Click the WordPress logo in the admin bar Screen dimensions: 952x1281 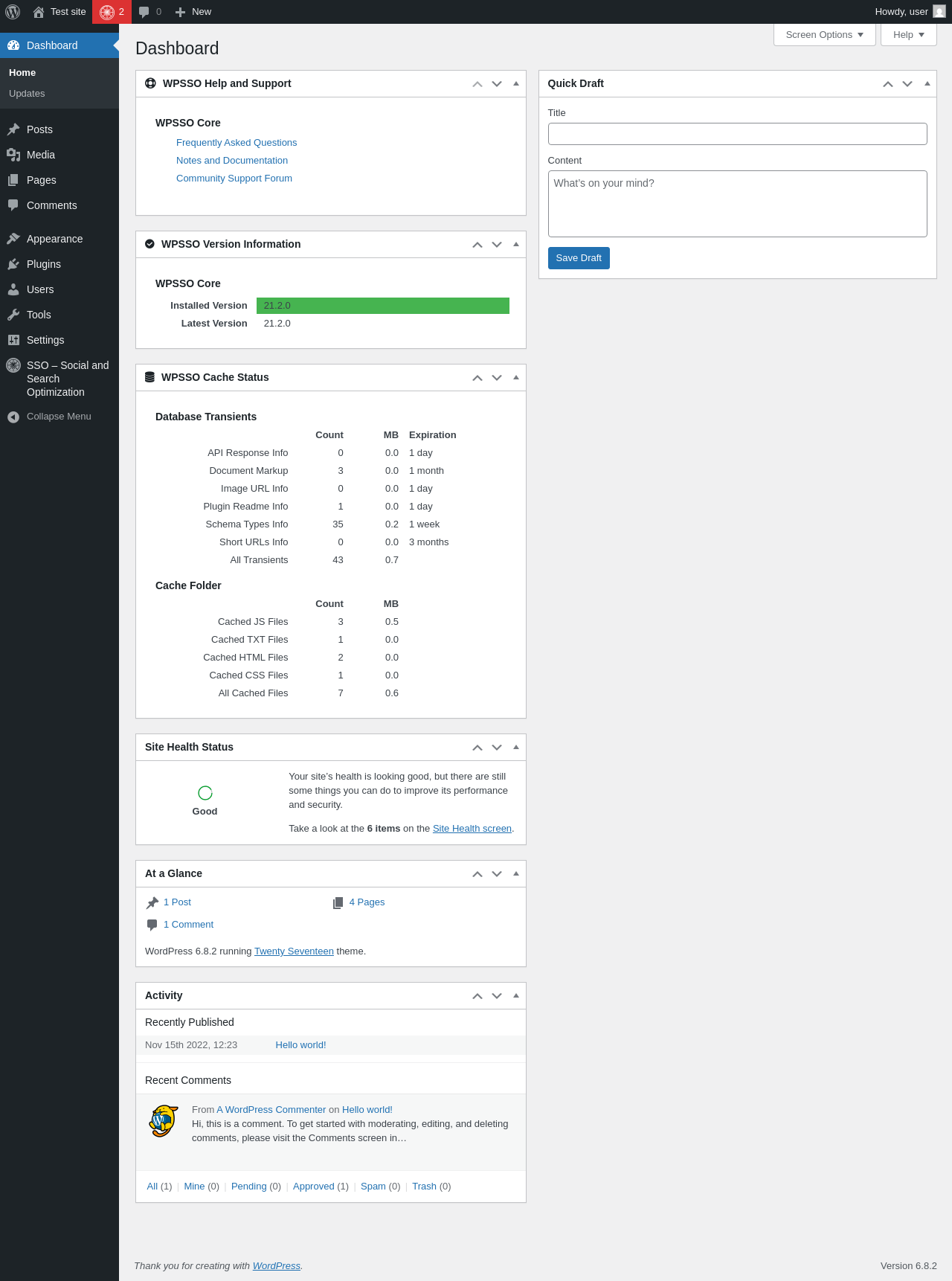click(13, 12)
